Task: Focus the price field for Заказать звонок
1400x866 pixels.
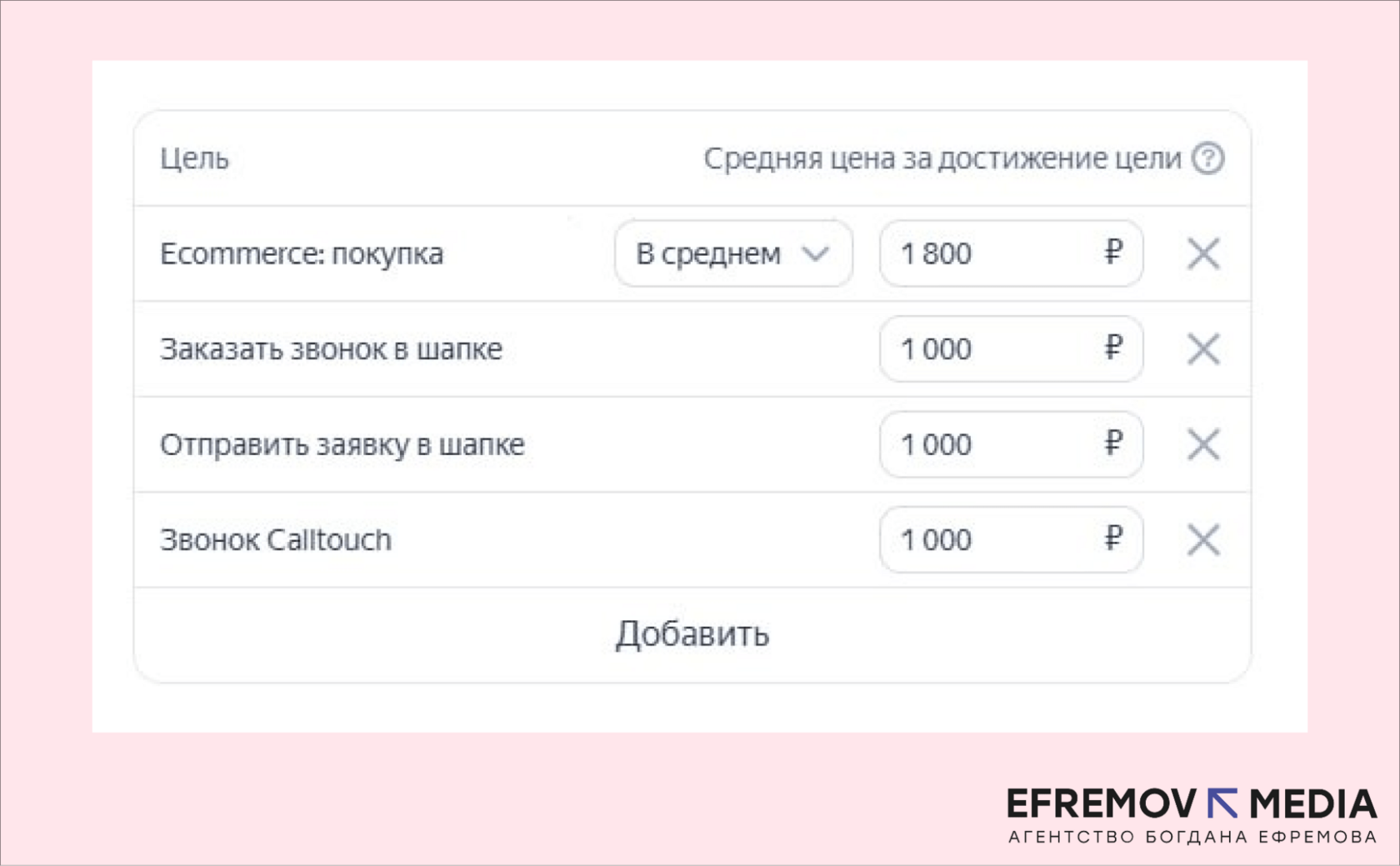Action: 992,349
